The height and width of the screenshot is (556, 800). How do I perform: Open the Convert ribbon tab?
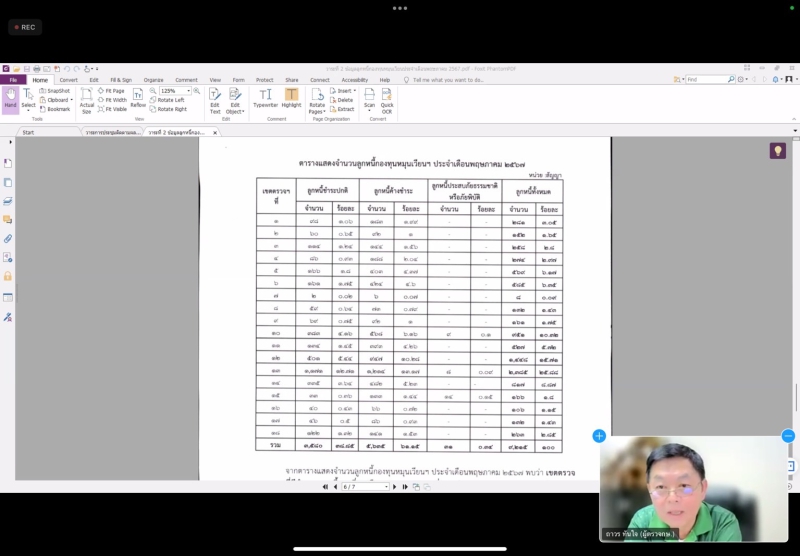[x=68, y=80]
